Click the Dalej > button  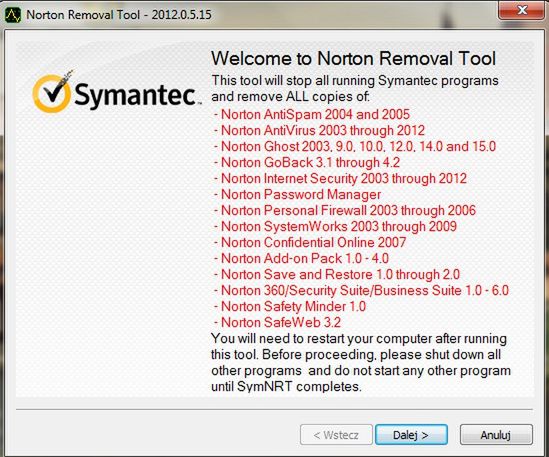[411, 435]
